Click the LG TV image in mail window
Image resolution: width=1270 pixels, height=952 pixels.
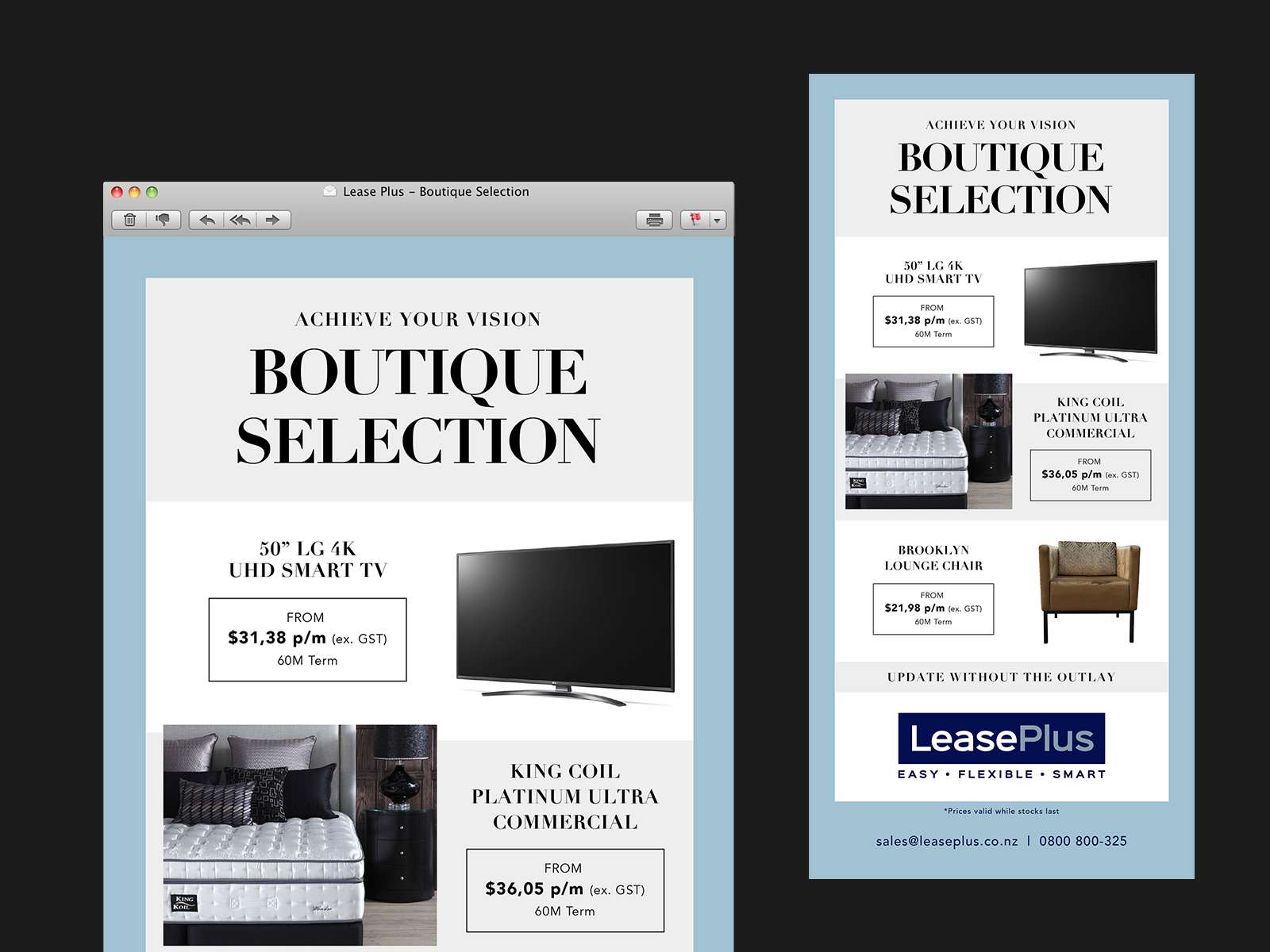(x=565, y=623)
